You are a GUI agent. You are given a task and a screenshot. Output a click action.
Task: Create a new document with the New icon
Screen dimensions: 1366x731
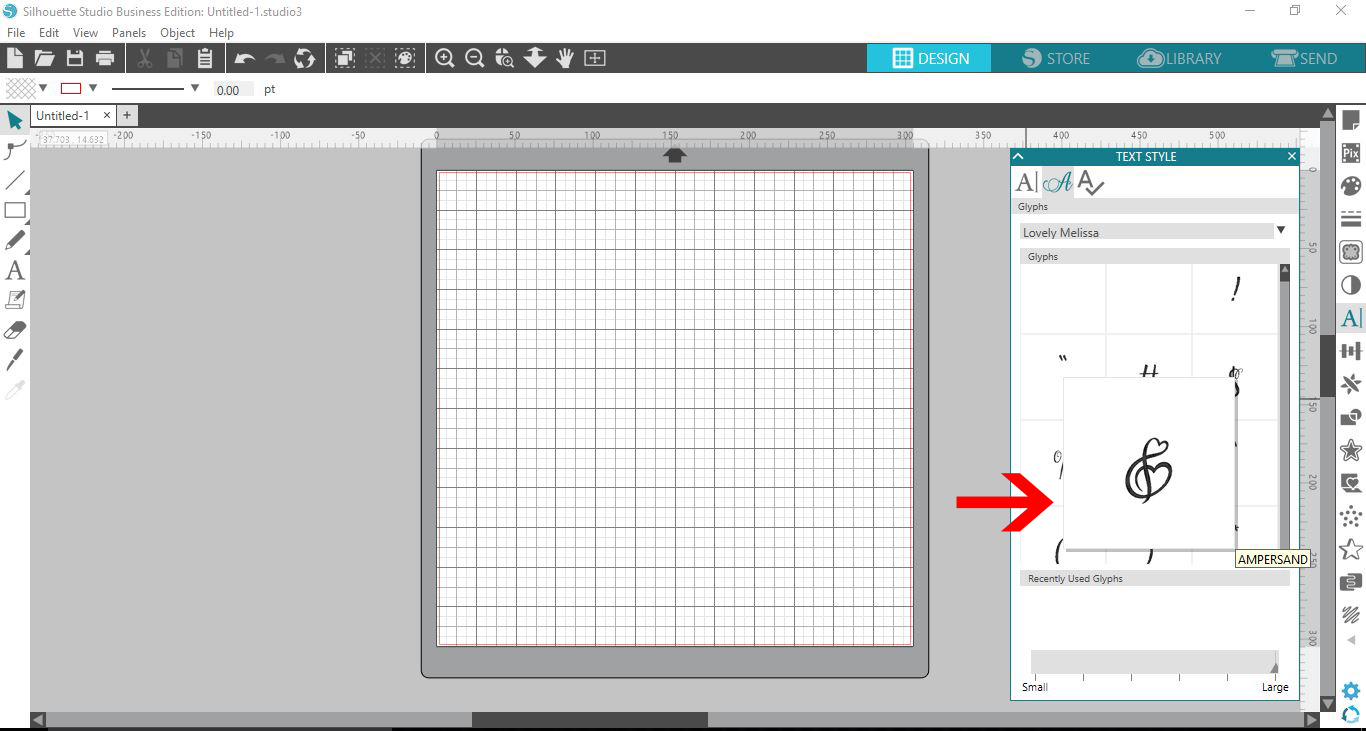(15, 58)
